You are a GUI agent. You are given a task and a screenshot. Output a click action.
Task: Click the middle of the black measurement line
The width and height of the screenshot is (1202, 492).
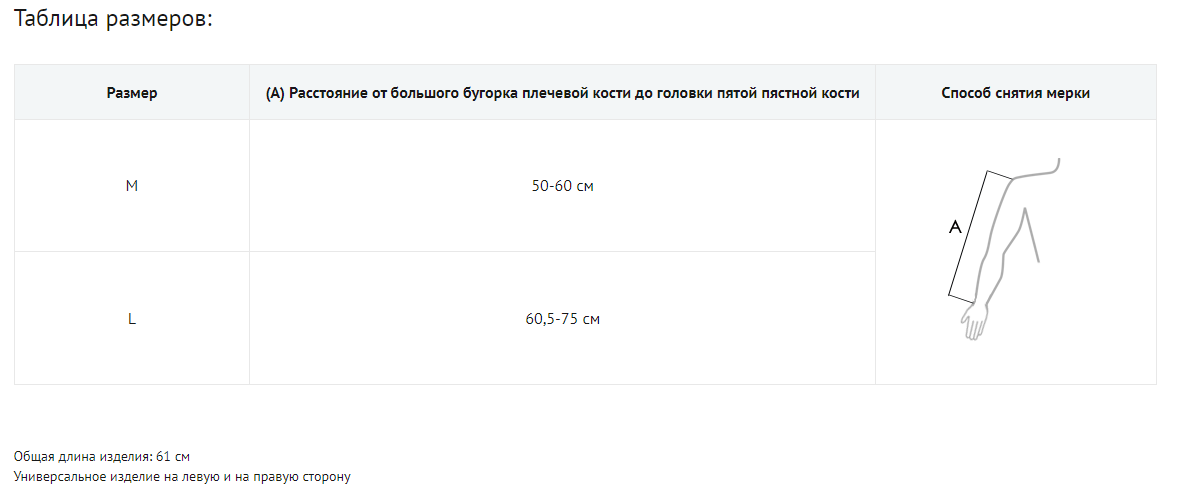[x=968, y=234]
